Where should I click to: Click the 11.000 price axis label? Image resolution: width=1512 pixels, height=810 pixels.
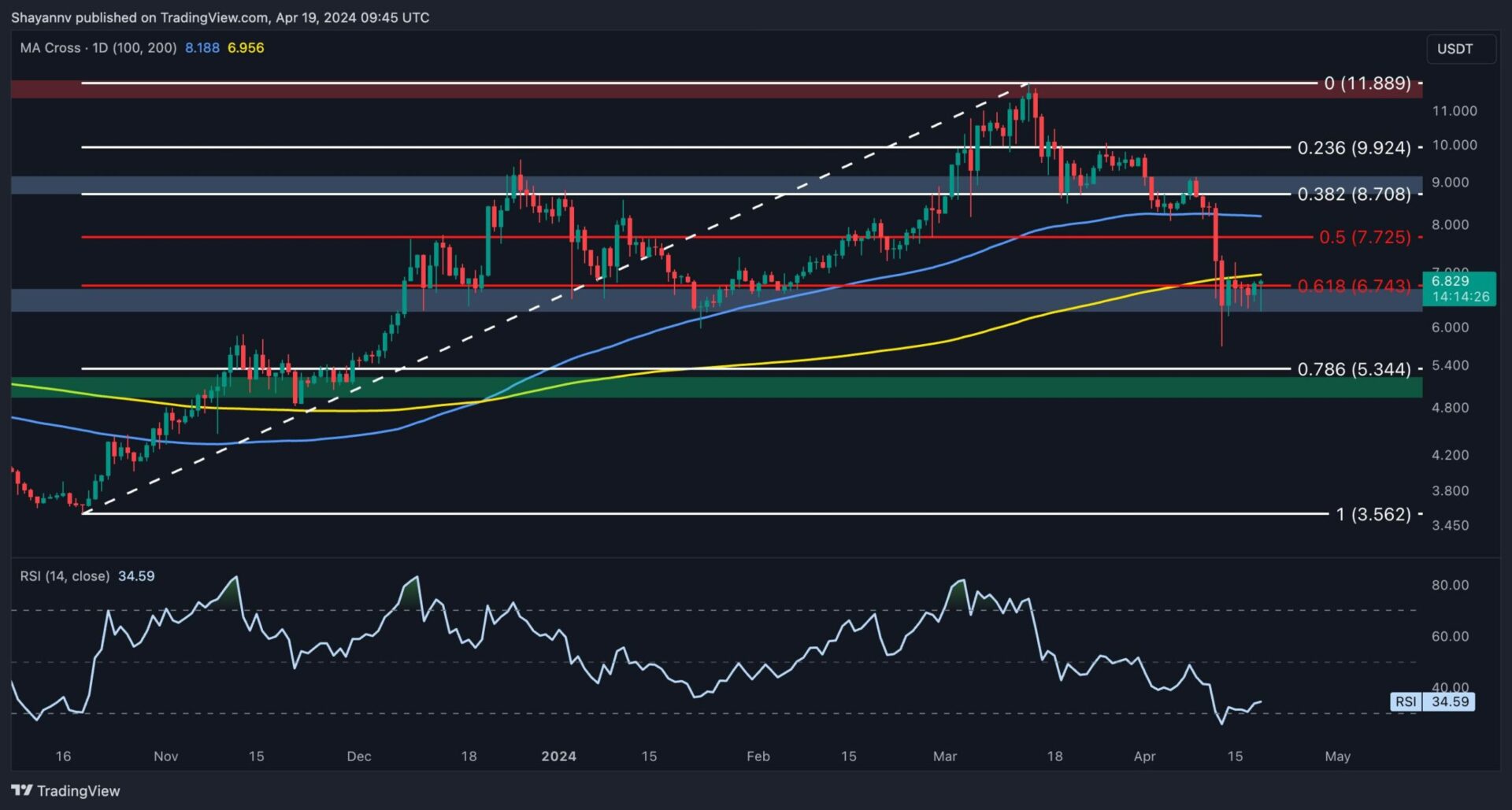[x=1455, y=111]
